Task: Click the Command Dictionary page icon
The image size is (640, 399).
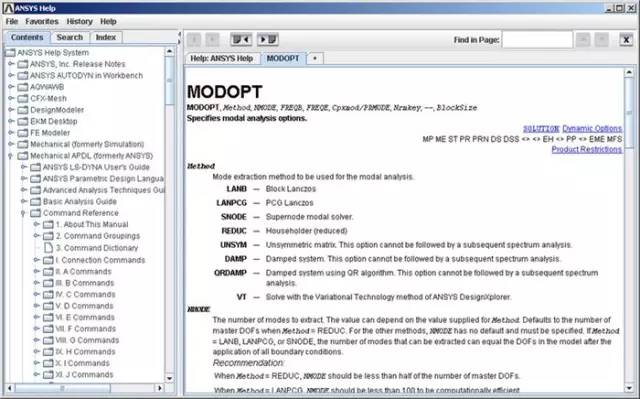Action: [48, 248]
